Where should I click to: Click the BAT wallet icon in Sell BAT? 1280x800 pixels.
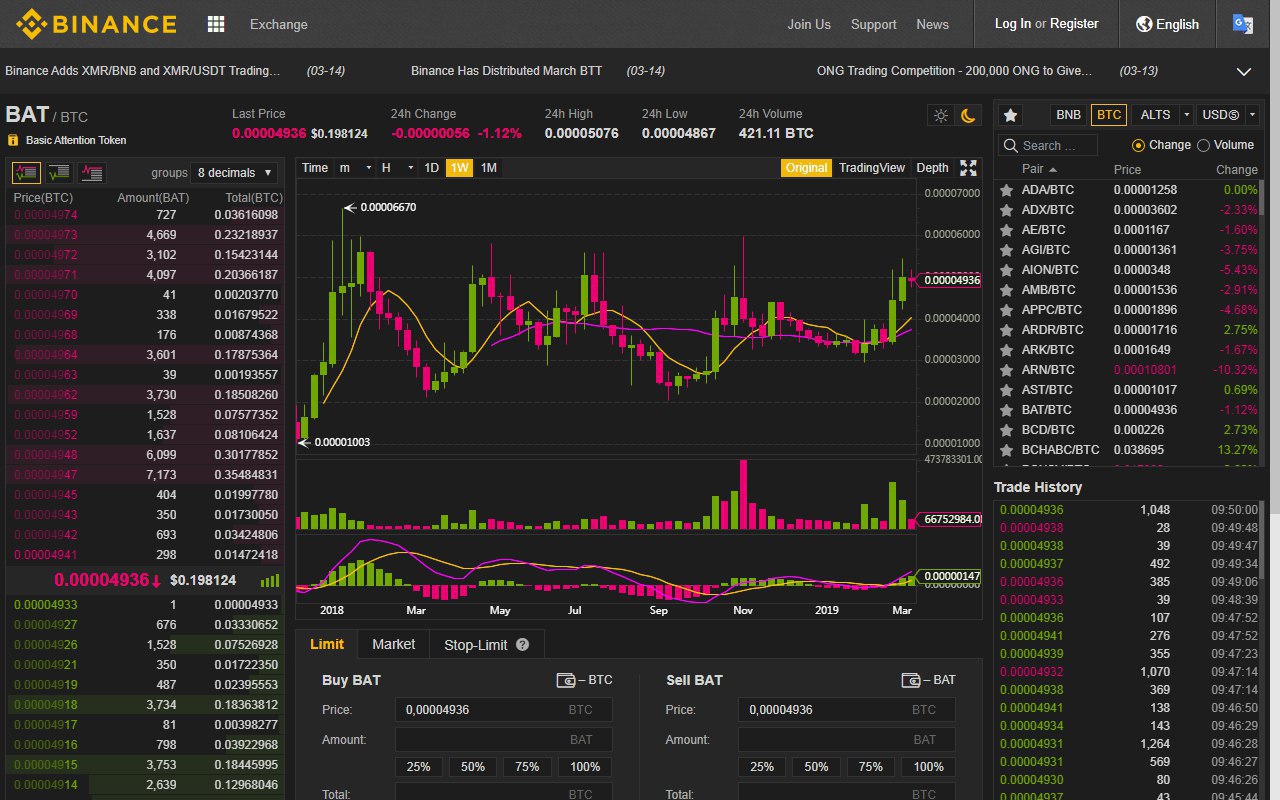[x=910, y=680]
